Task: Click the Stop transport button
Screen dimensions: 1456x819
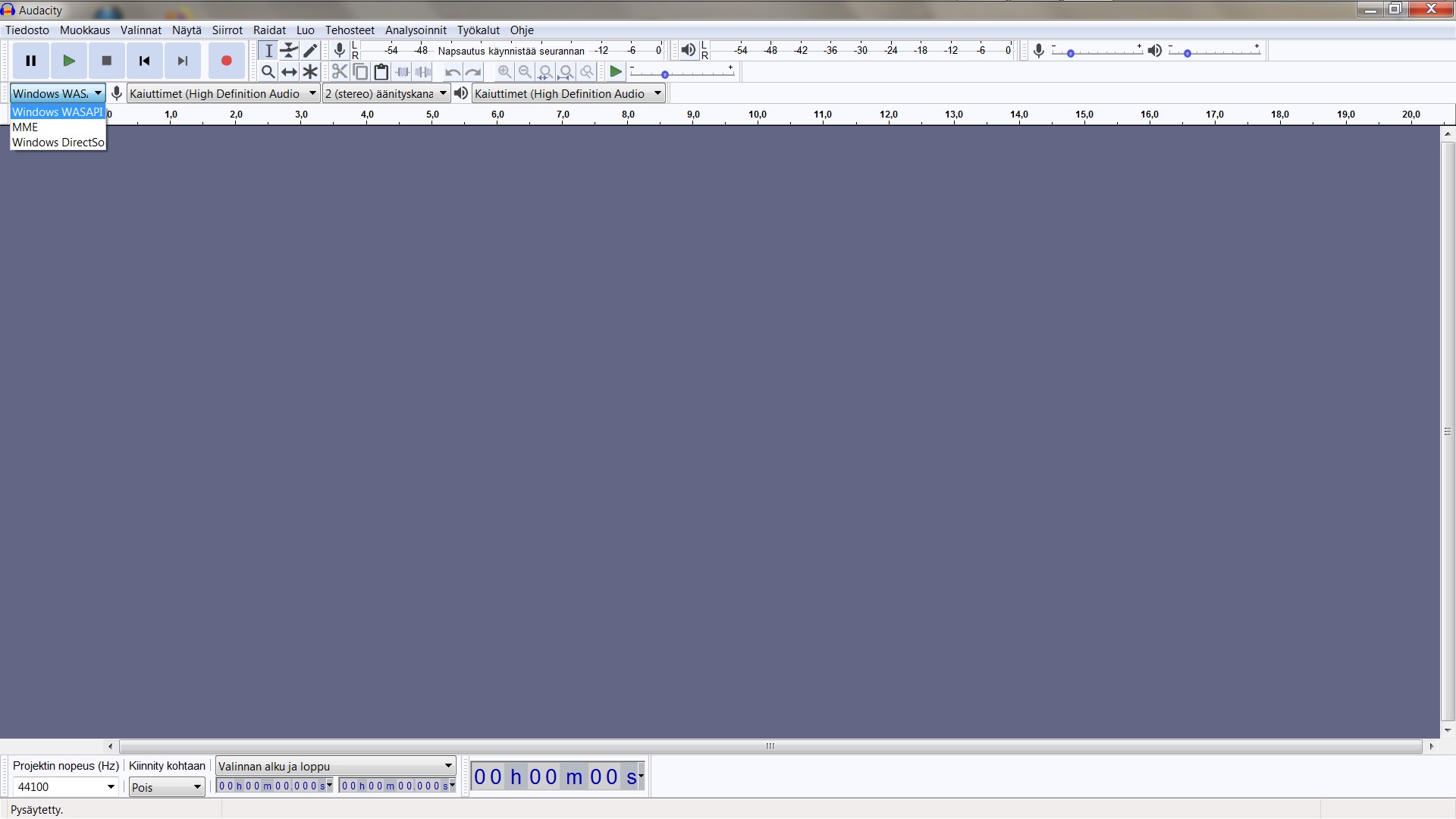Action: click(x=107, y=61)
